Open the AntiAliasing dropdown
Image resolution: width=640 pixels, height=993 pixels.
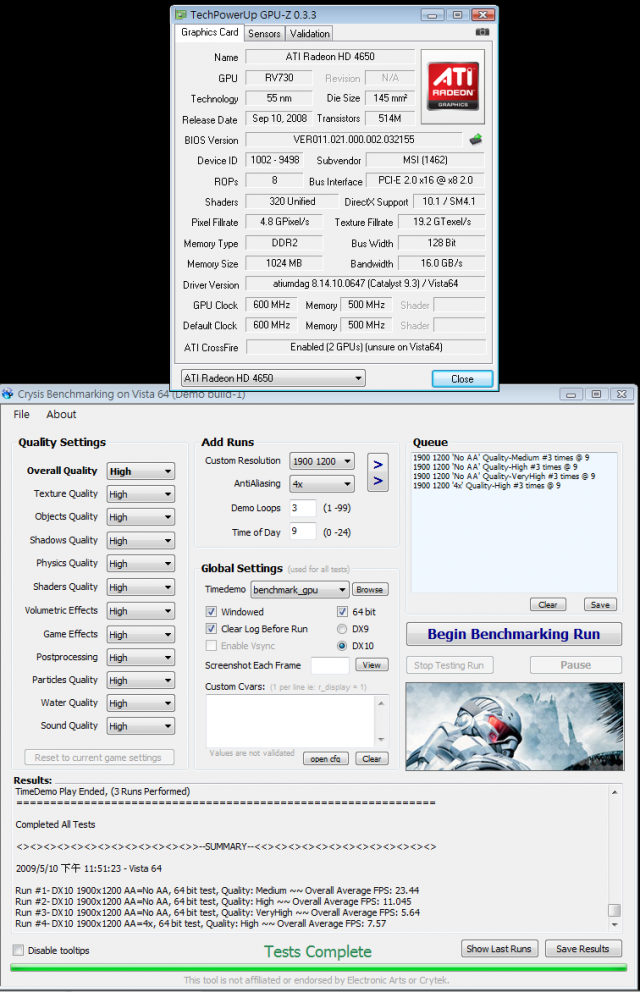pos(322,484)
